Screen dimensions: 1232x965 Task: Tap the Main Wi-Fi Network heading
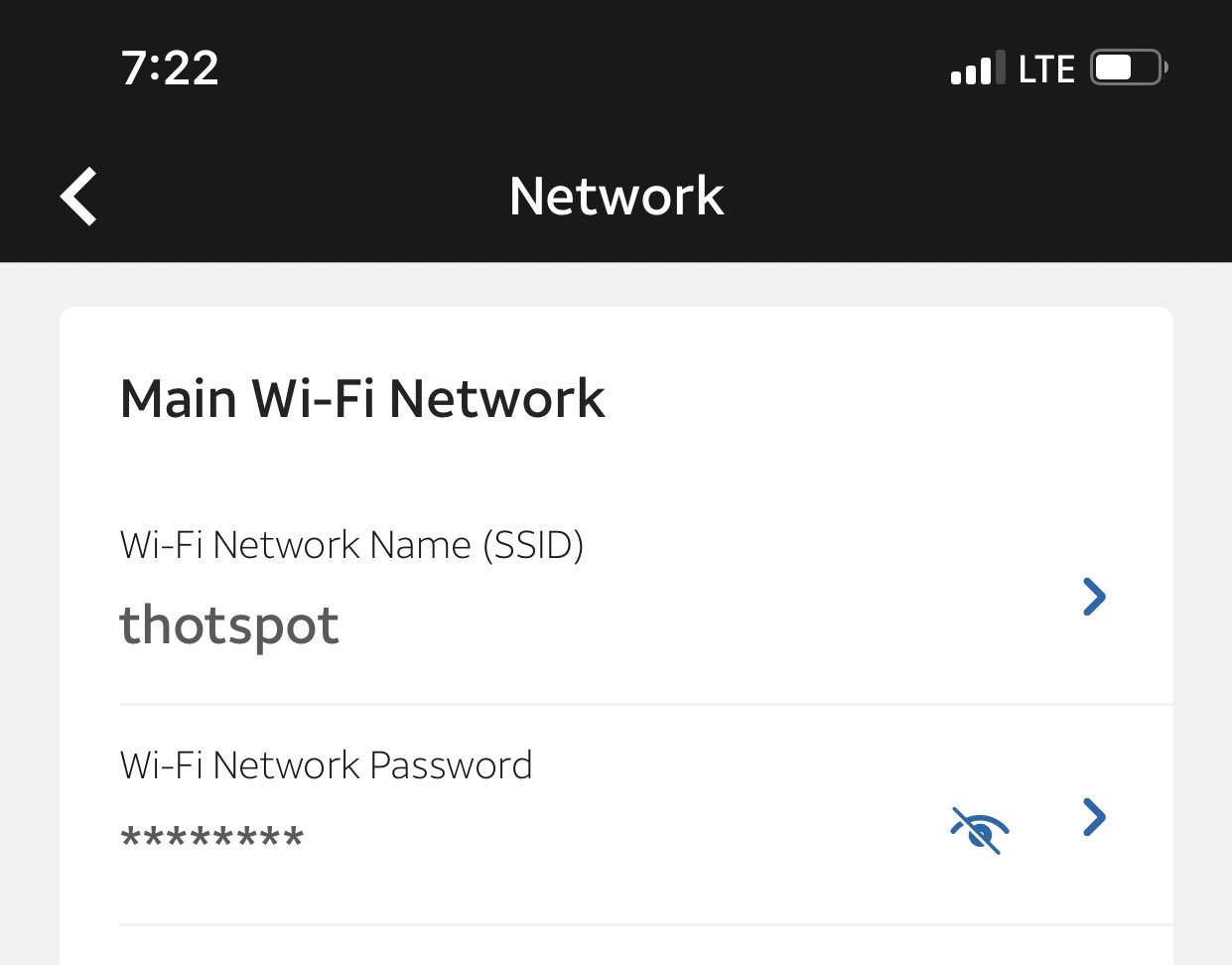tap(362, 399)
